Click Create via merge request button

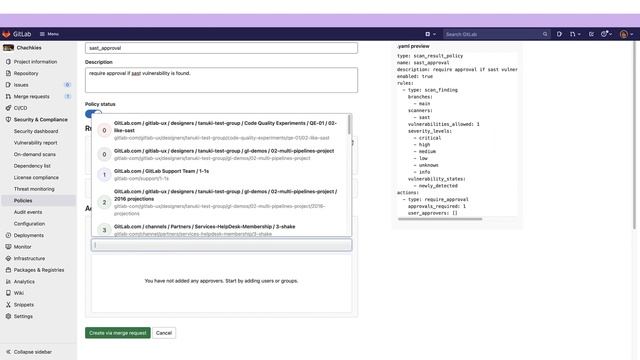coord(118,333)
